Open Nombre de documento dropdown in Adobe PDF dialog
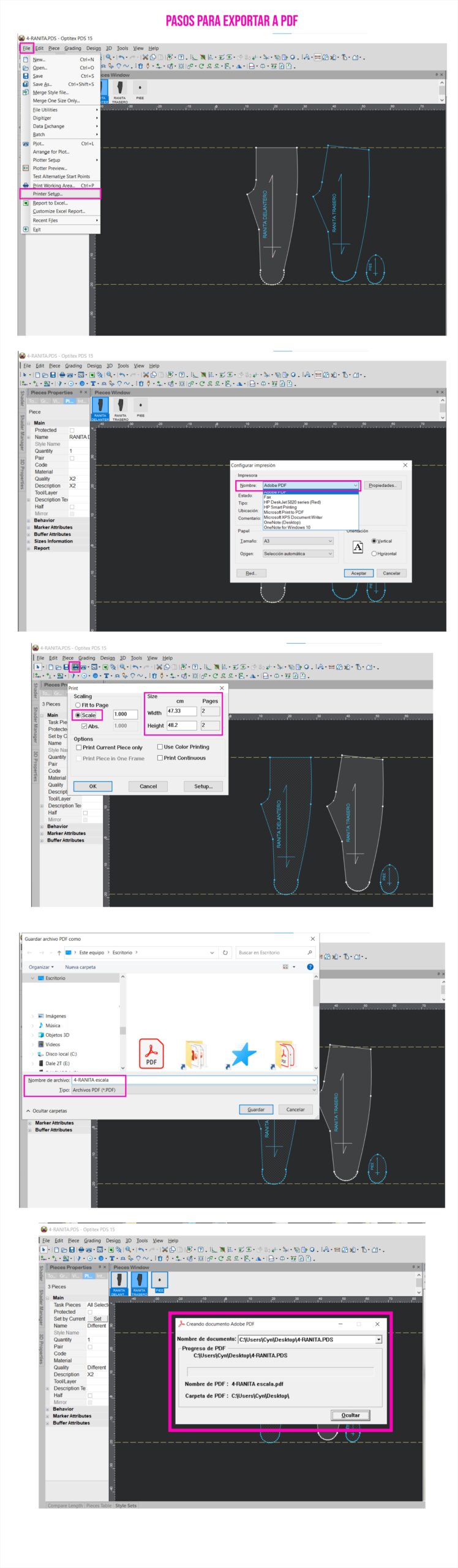This screenshot has width=458, height=1568. [x=378, y=1340]
